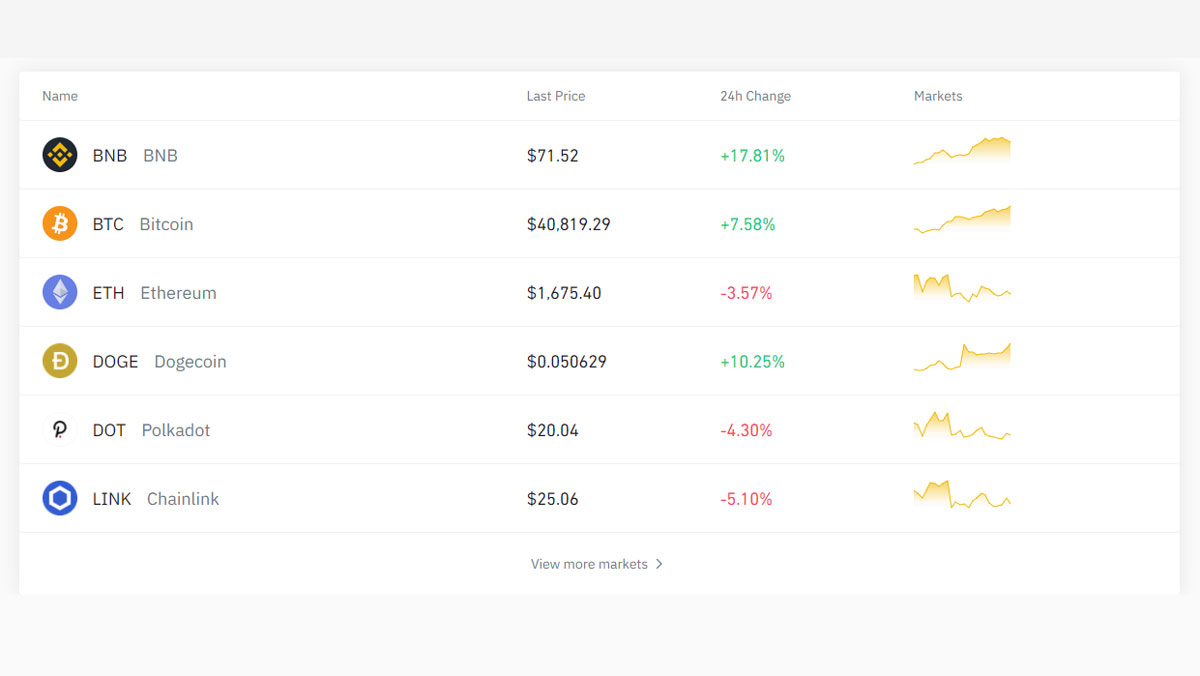Click the $71.52 BNB price
Viewport: 1200px width, 676px height.
coord(553,156)
